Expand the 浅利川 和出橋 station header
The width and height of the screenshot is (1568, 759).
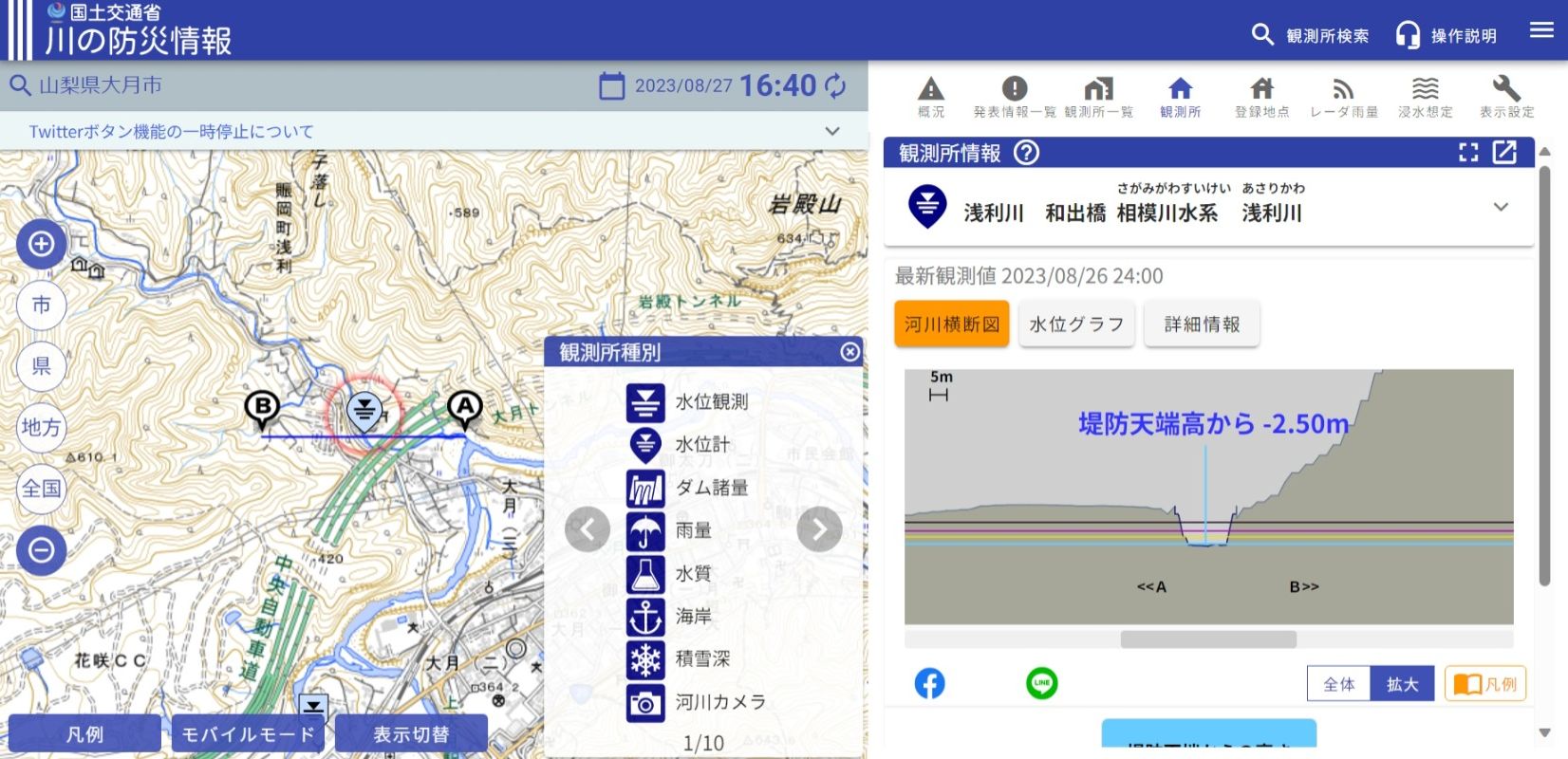[1501, 207]
